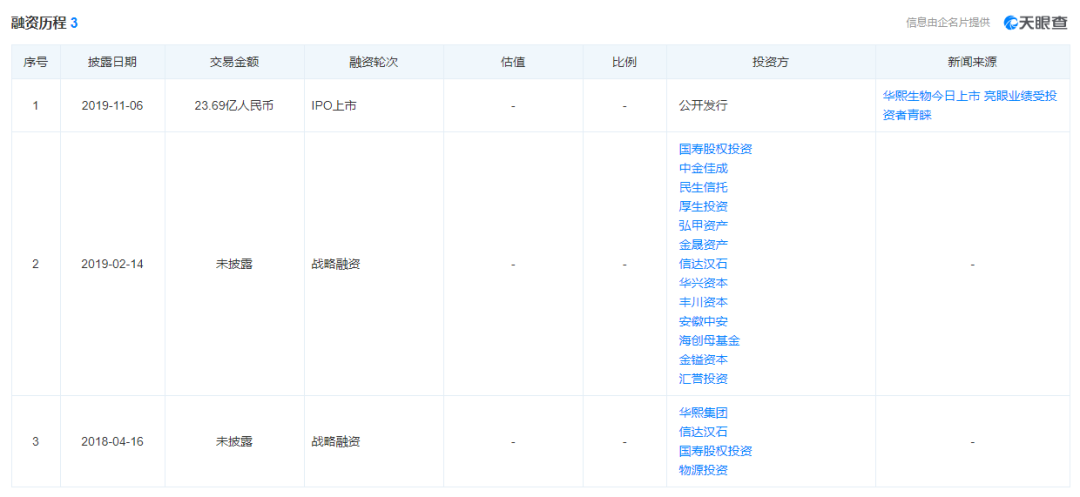Click the 新闻来源 column header
Image resolution: width=1080 pixels, height=497 pixels.
pyautogui.click(x=973, y=62)
